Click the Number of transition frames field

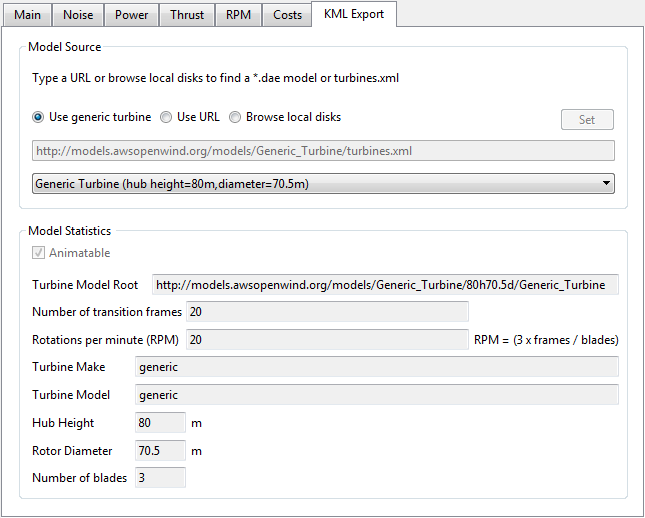click(x=326, y=312)
